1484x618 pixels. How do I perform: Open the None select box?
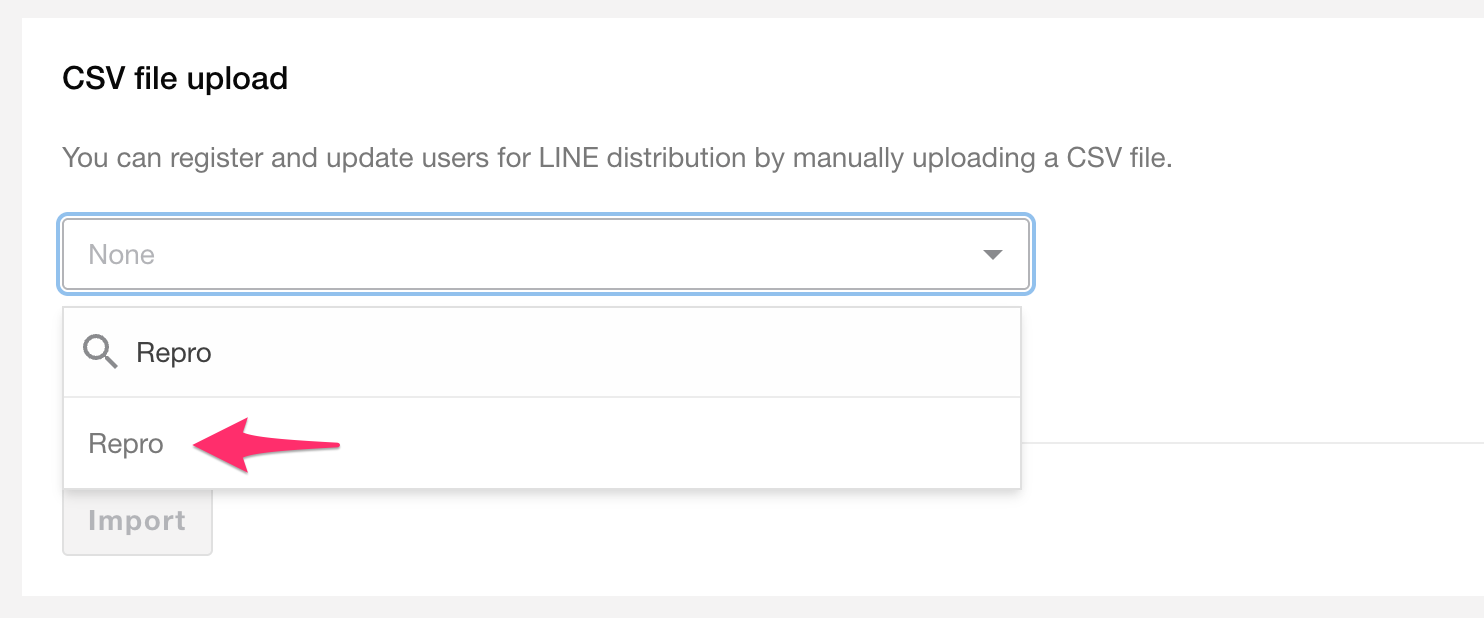[x=545, y=255]
